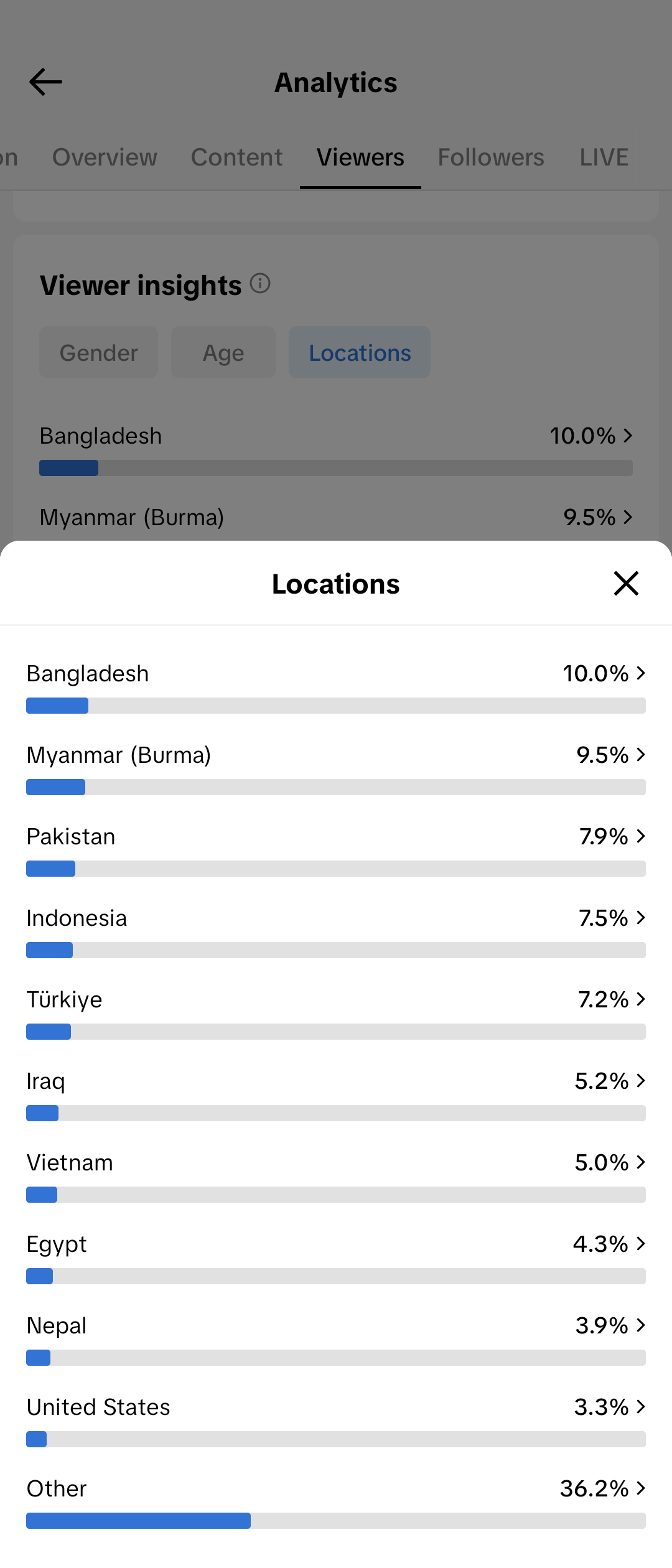This screenshot has height=1568, width=672.
Task: Select the Locations filter chip
Action: point(360,353)
